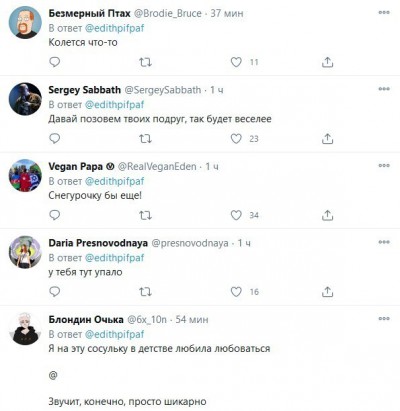Reply to Безмерный Птах's tweet

click(x=55, y=62)
